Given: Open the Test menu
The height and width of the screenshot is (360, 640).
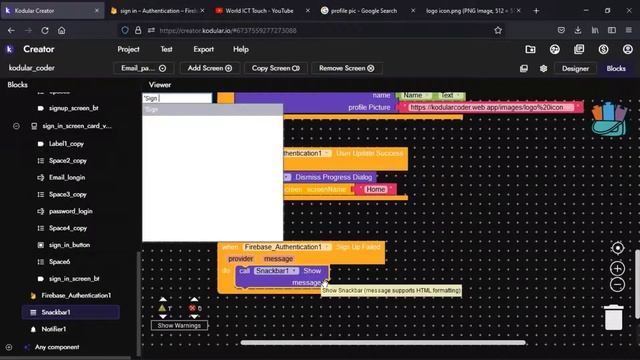Looking at the screenshot, I should point(166,49).
